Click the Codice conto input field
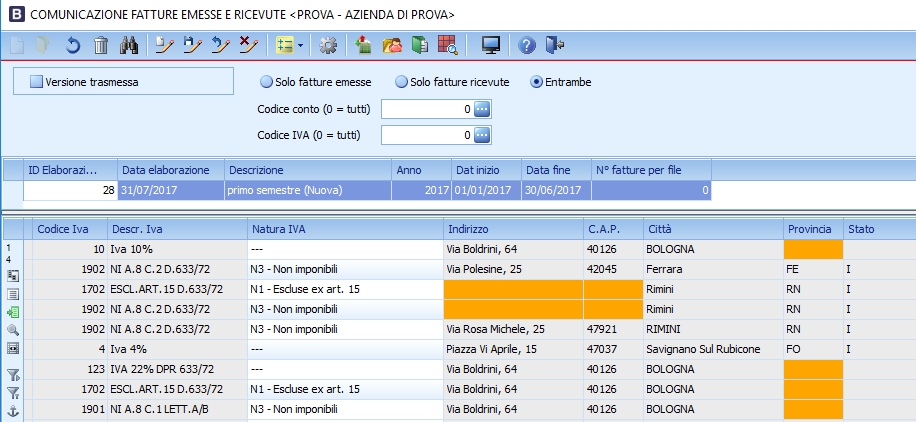The image size is (916, 422). coord(427,109)
